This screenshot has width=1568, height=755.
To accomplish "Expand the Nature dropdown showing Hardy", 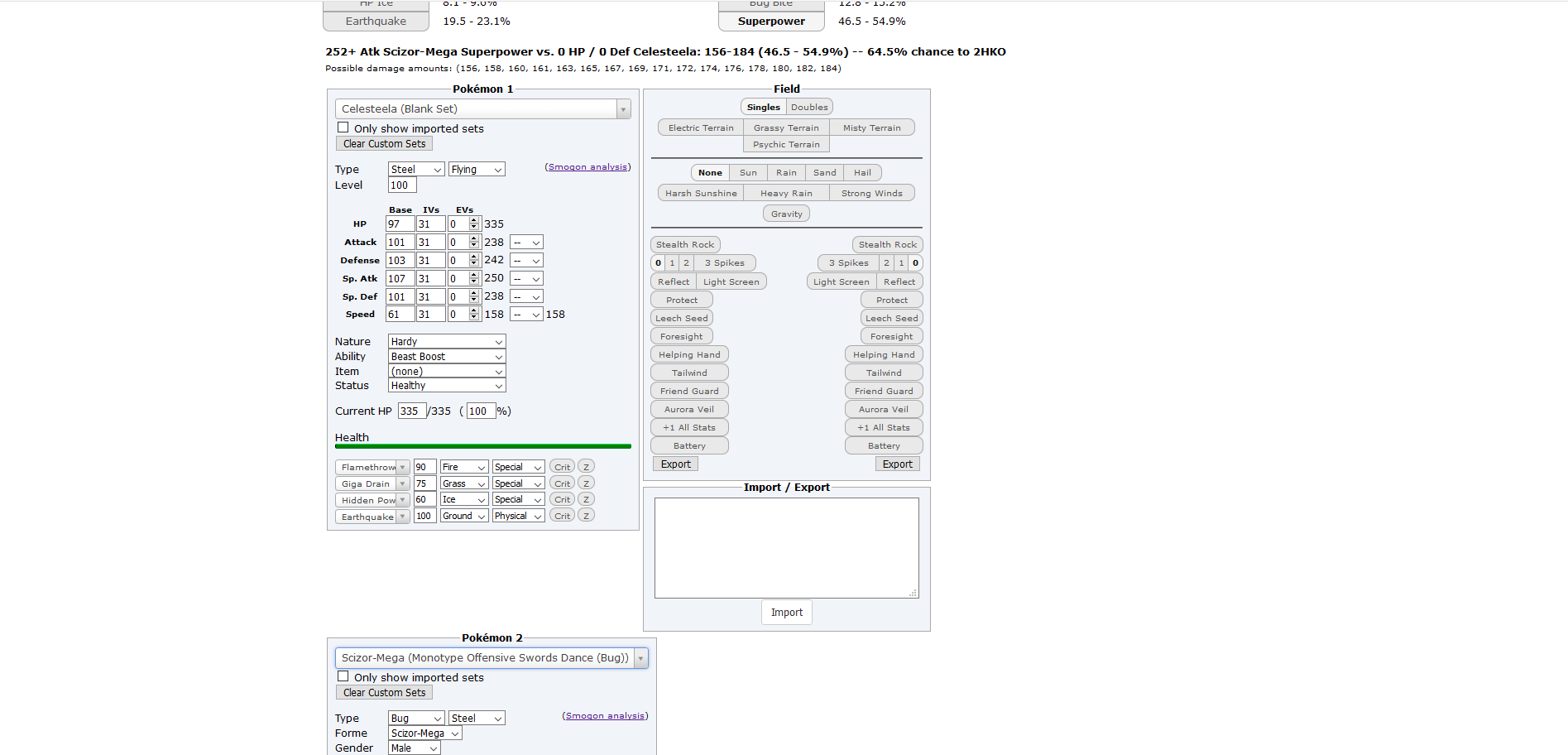I will [x=446, y=342].
